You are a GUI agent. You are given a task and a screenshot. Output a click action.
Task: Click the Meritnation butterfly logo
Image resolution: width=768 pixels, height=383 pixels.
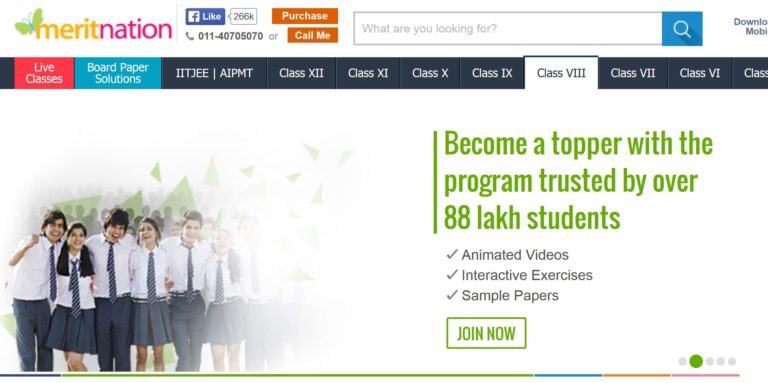93,24
